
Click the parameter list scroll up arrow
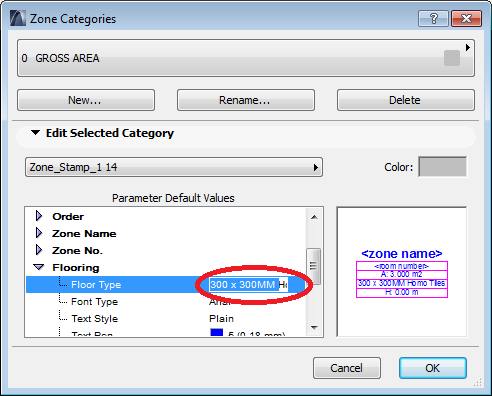pyautogui.click(x=314, y=217)
